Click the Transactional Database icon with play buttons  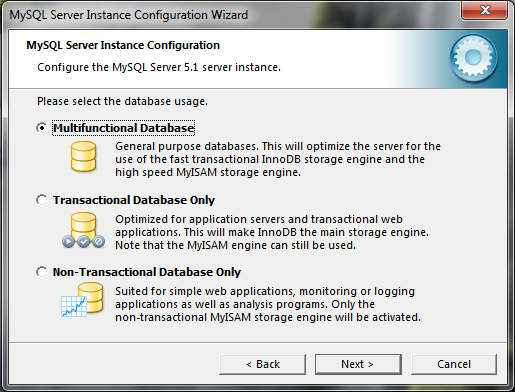tap(83, 230)
